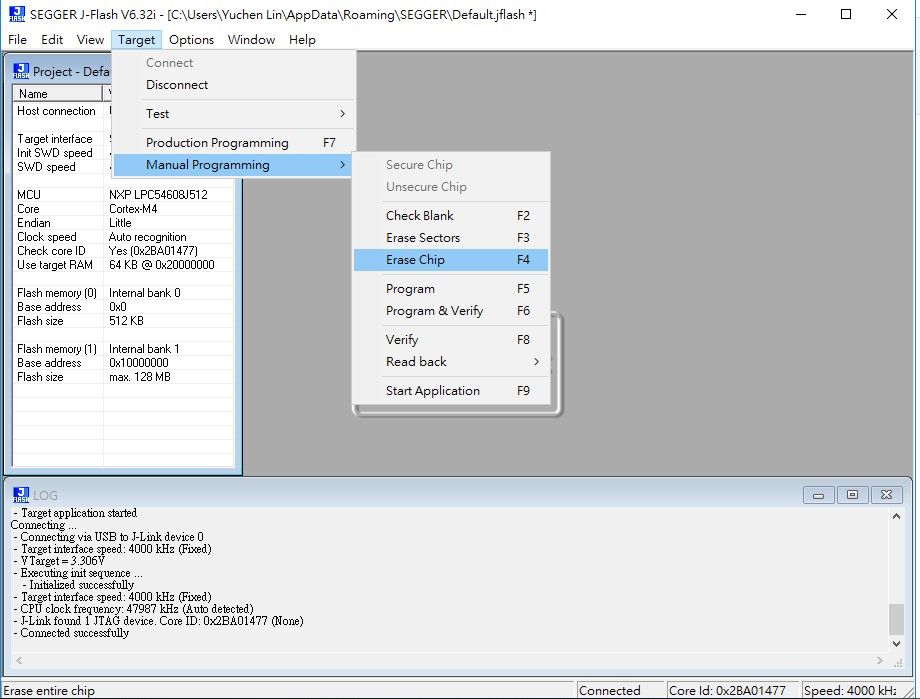The width and height of the screenshot is (920, 699).
Task: Select Verify F8 entry
Action: (x=451, y=340)
